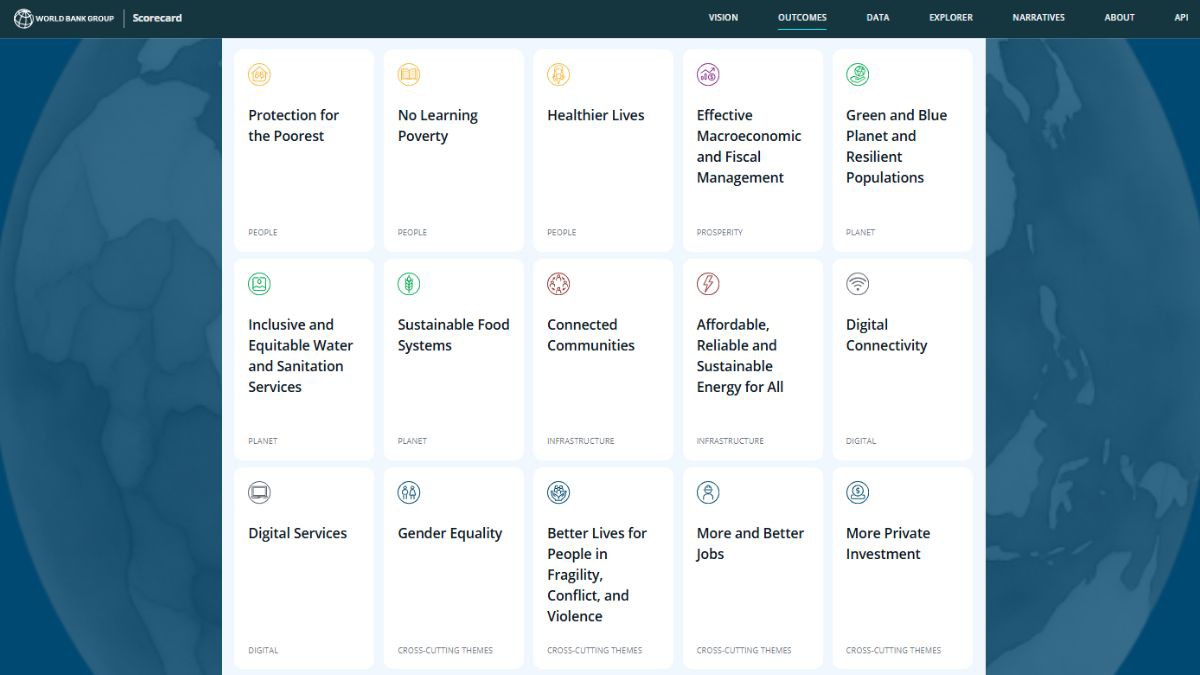Click CROSS-CUTTING THEMES label on Private Investment card
Screen dimensions: 1200x675
pos(894,650)
